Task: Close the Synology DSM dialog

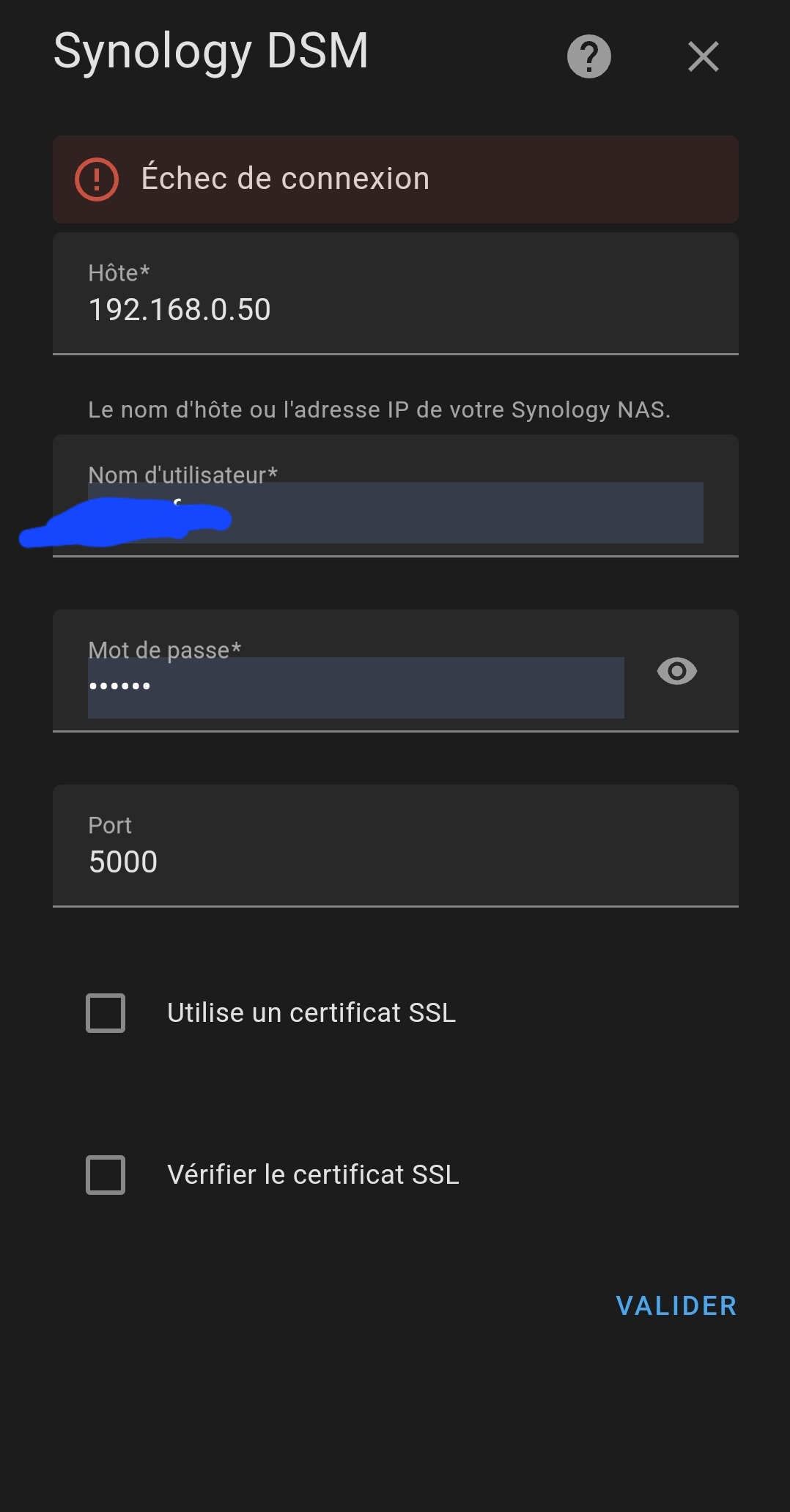Action: click(703, 56)
